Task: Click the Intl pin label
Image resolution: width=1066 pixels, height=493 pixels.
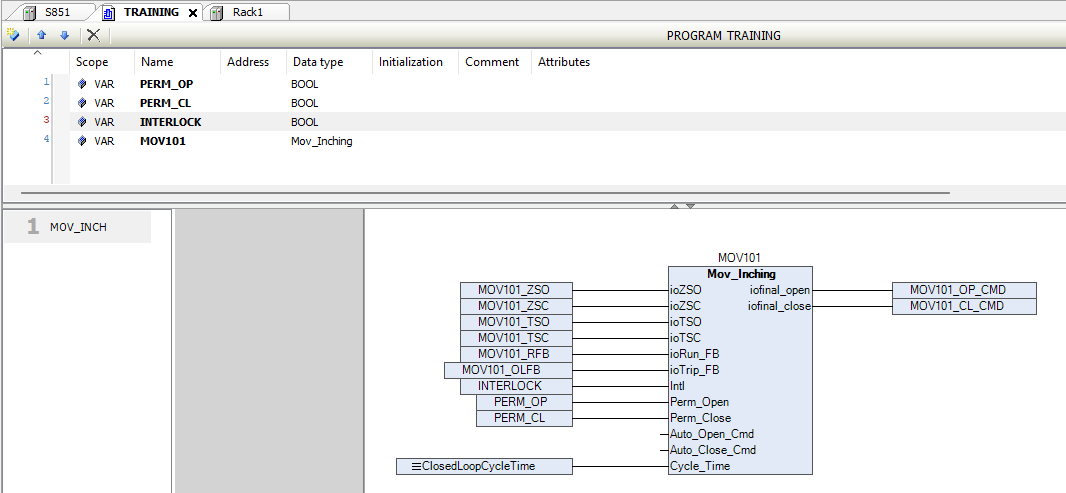Action: click(677, 386)
